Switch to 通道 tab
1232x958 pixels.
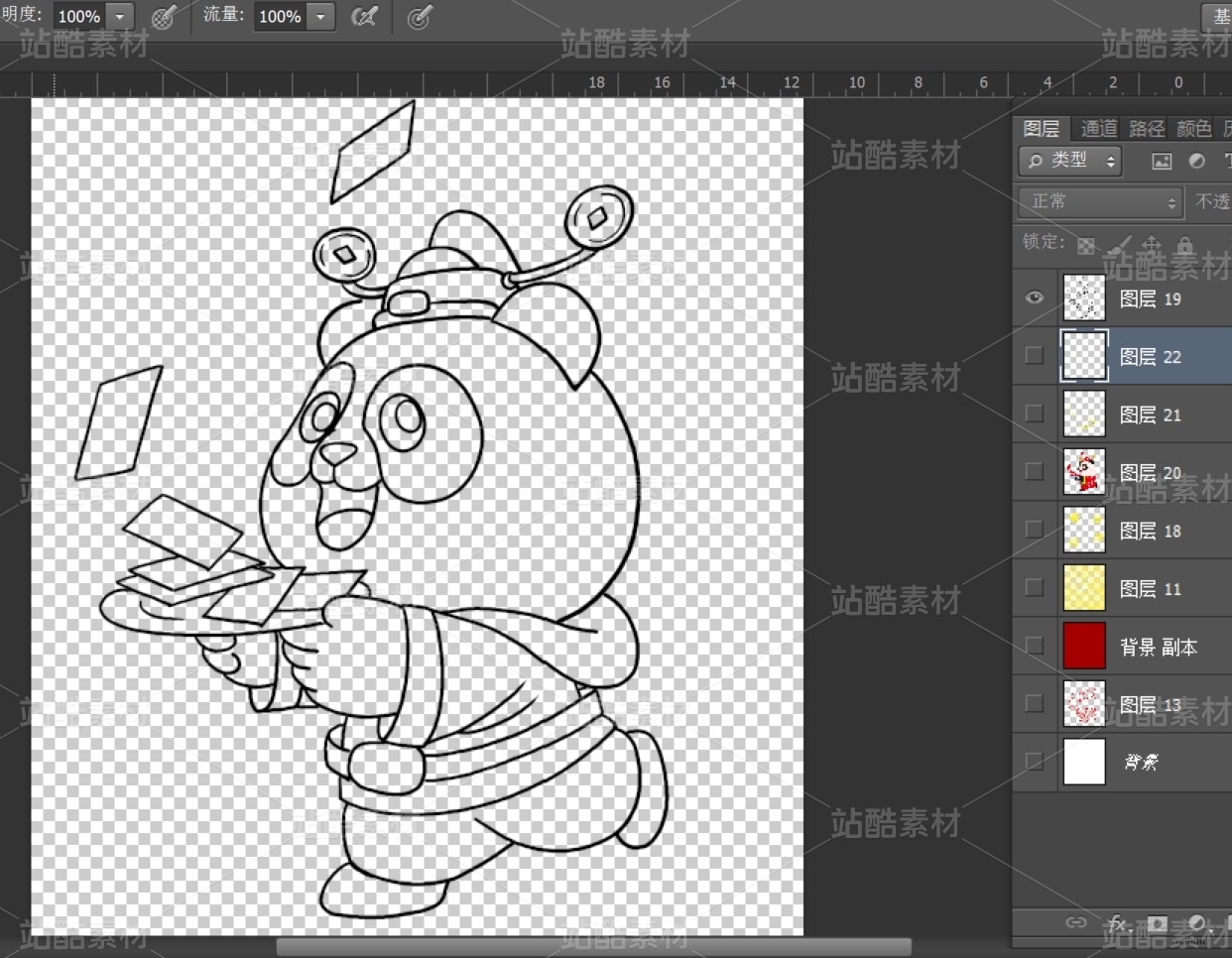click(1098, 129)
